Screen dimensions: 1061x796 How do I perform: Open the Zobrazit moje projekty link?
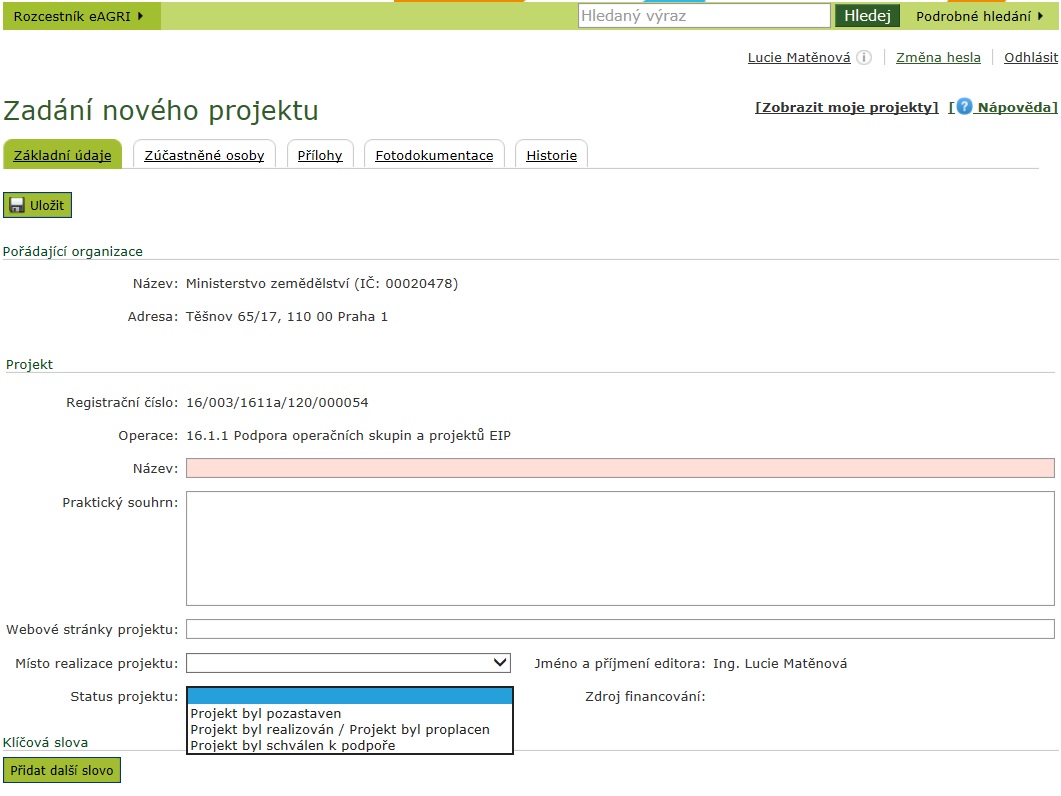(847, 108)
